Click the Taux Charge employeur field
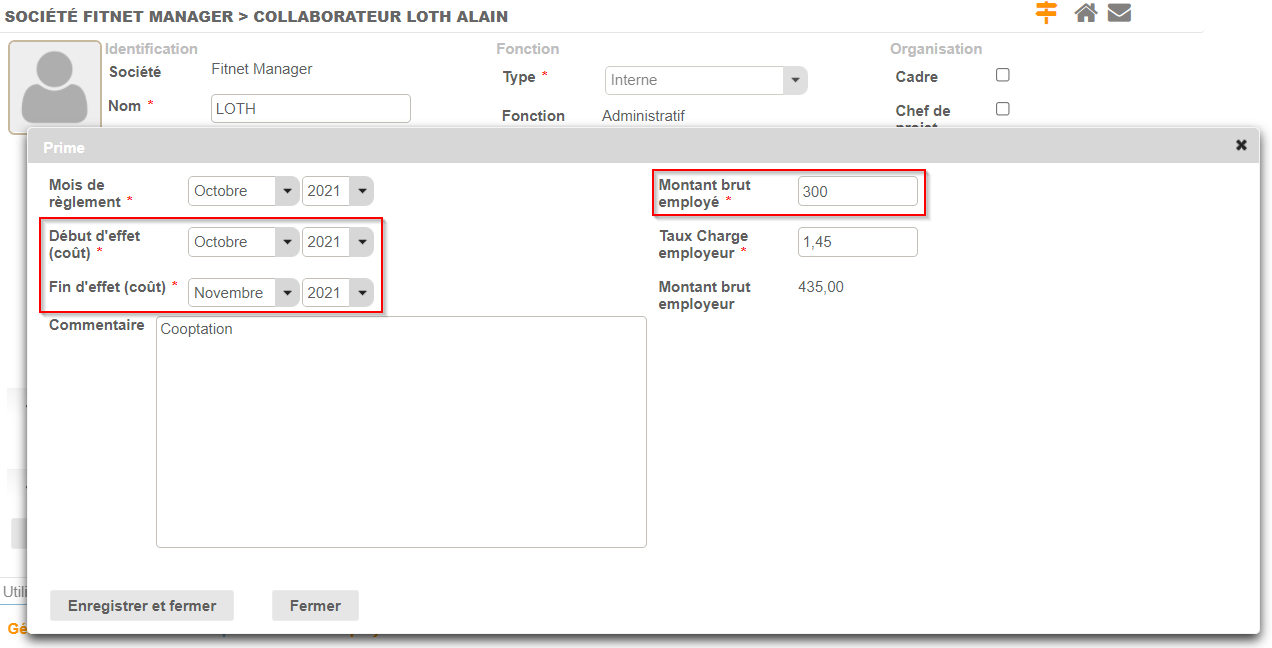Image resolution: width=1272 pixels, height=648 pixels. coord(857,242)
